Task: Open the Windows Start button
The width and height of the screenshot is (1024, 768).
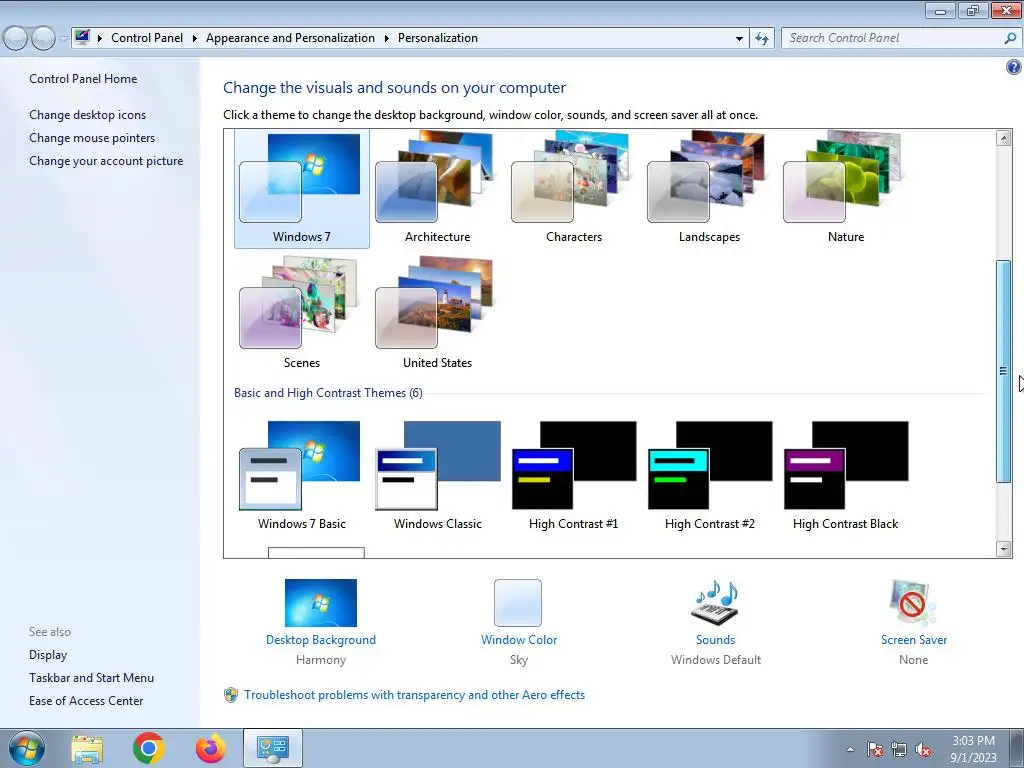Action: 26,748
